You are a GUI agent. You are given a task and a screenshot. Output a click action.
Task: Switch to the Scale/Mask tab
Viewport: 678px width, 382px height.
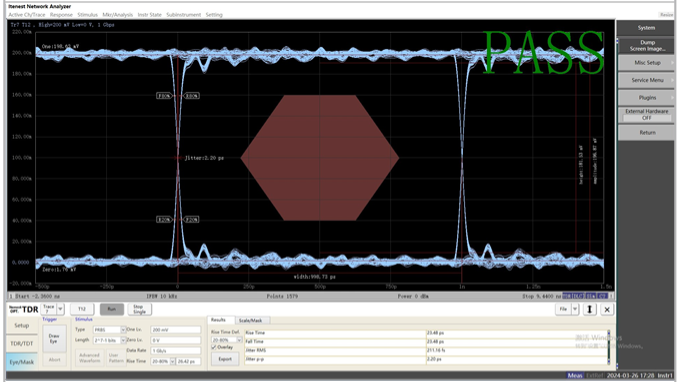(251, 320)
